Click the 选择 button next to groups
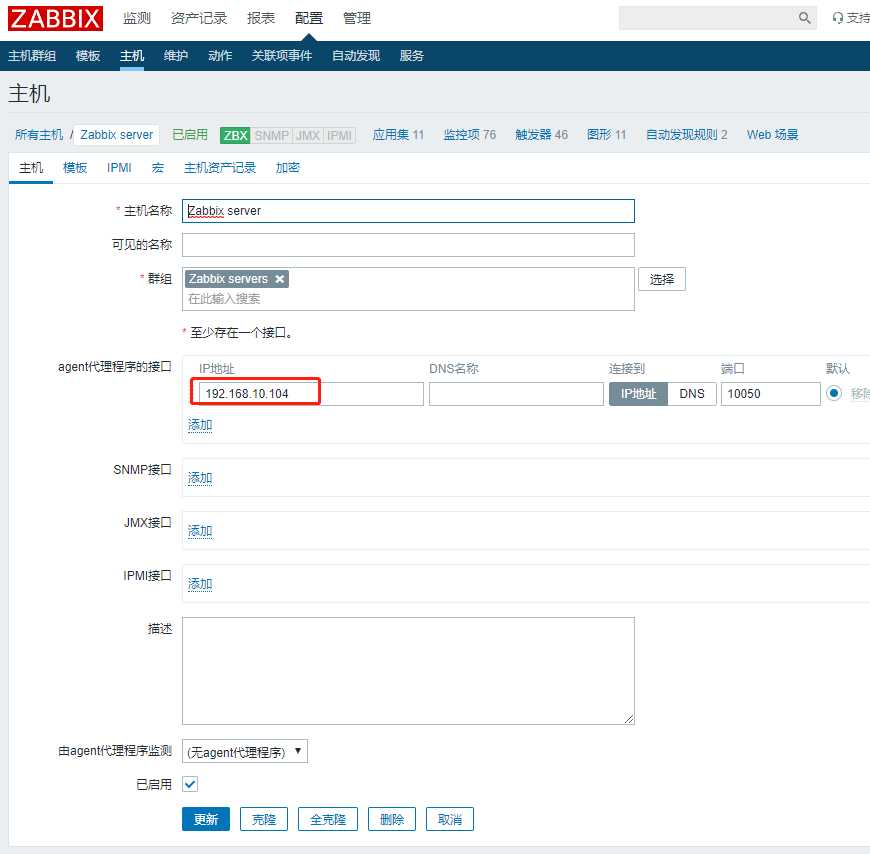Screen dimensions: 870x854 click(661, 279)
